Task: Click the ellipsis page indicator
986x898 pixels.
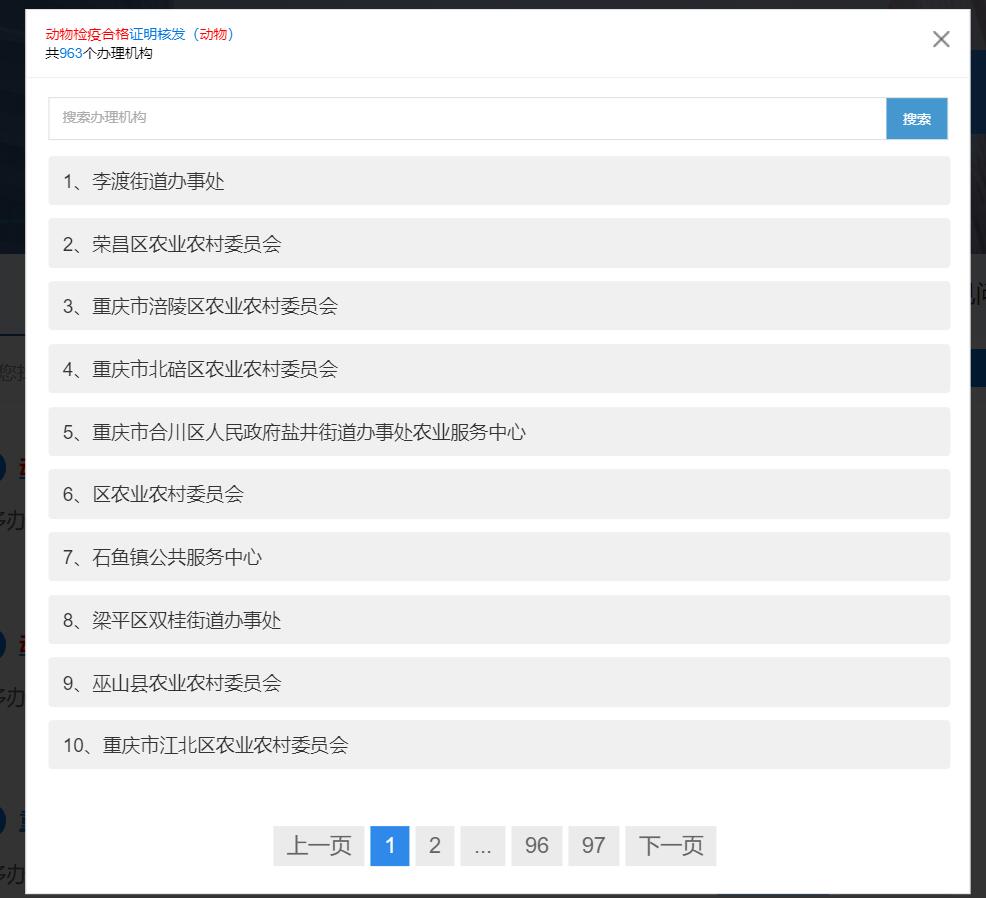Action: pyautogui.click(x=483, y=845)
